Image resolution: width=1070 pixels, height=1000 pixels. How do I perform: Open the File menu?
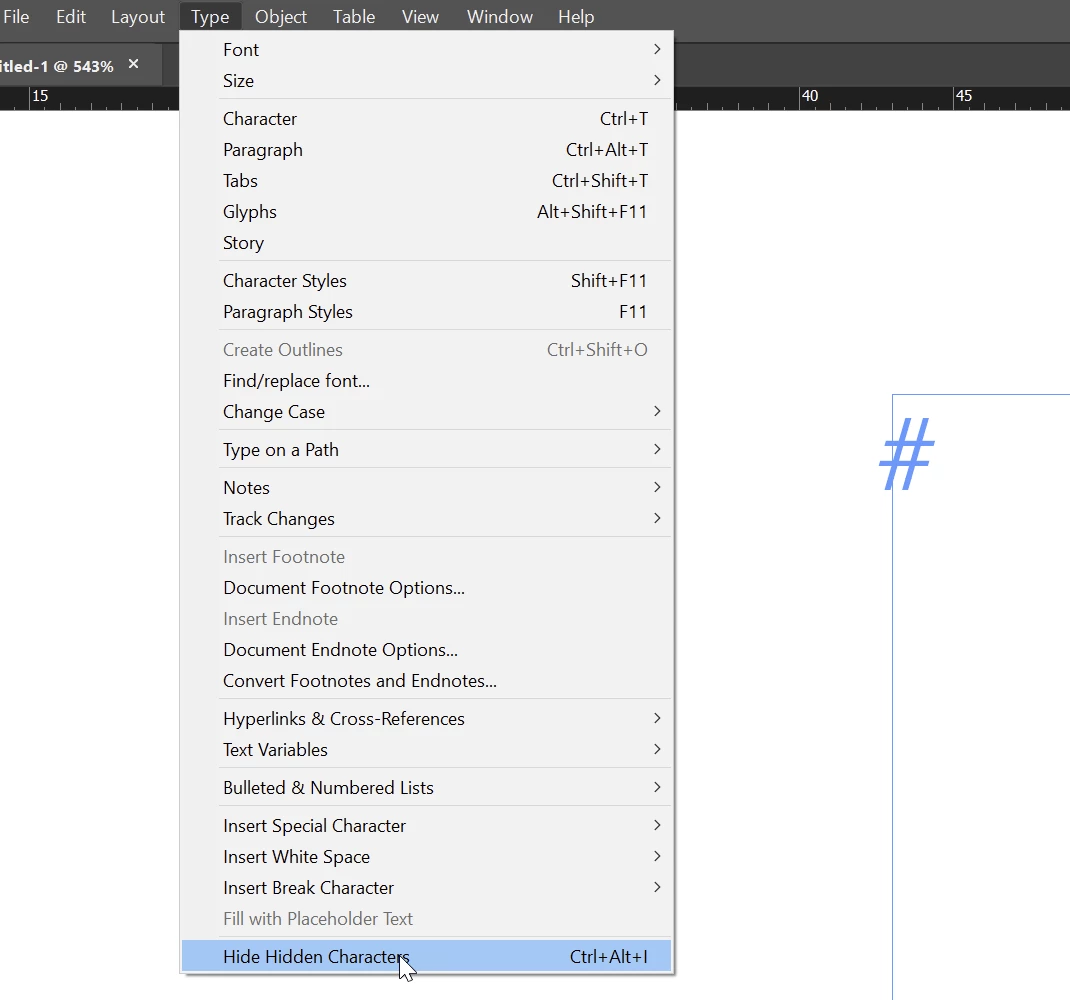16,16
